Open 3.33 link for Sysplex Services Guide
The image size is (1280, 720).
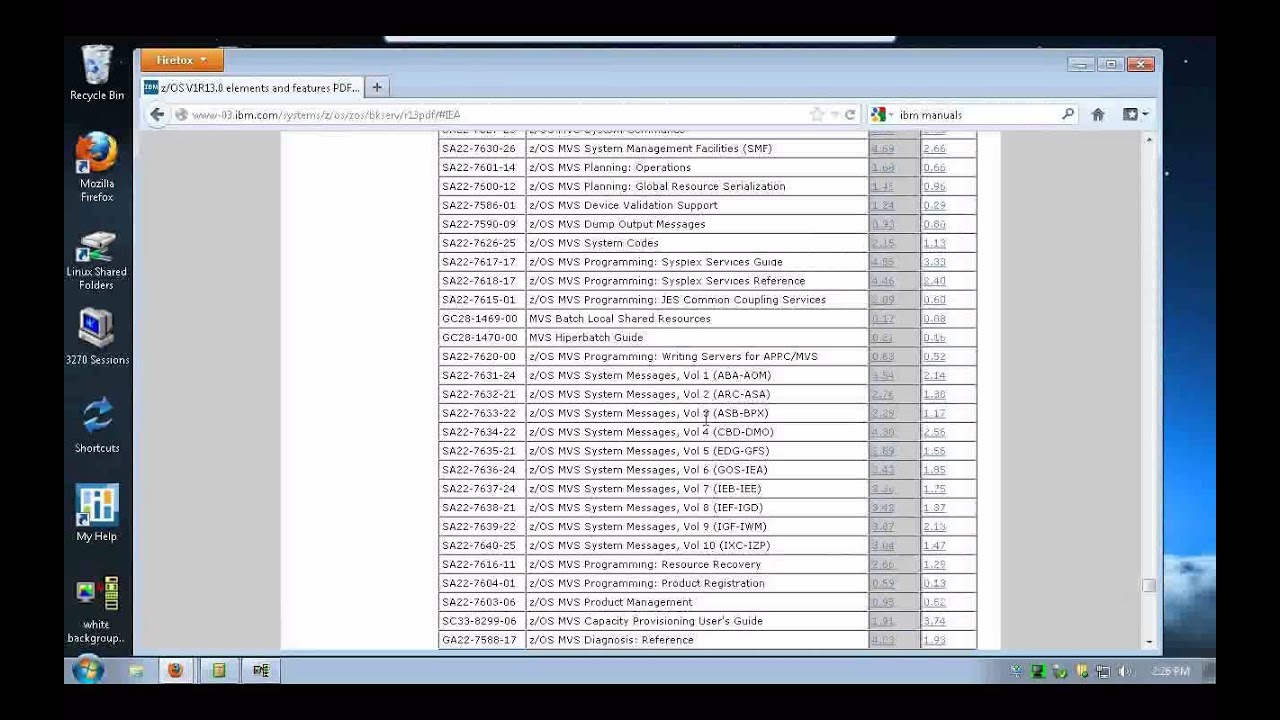coord(934,262)
